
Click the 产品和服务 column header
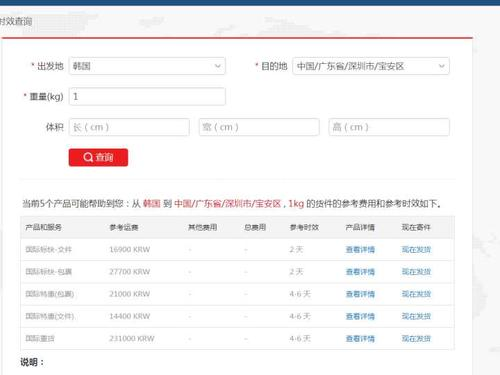43,227
